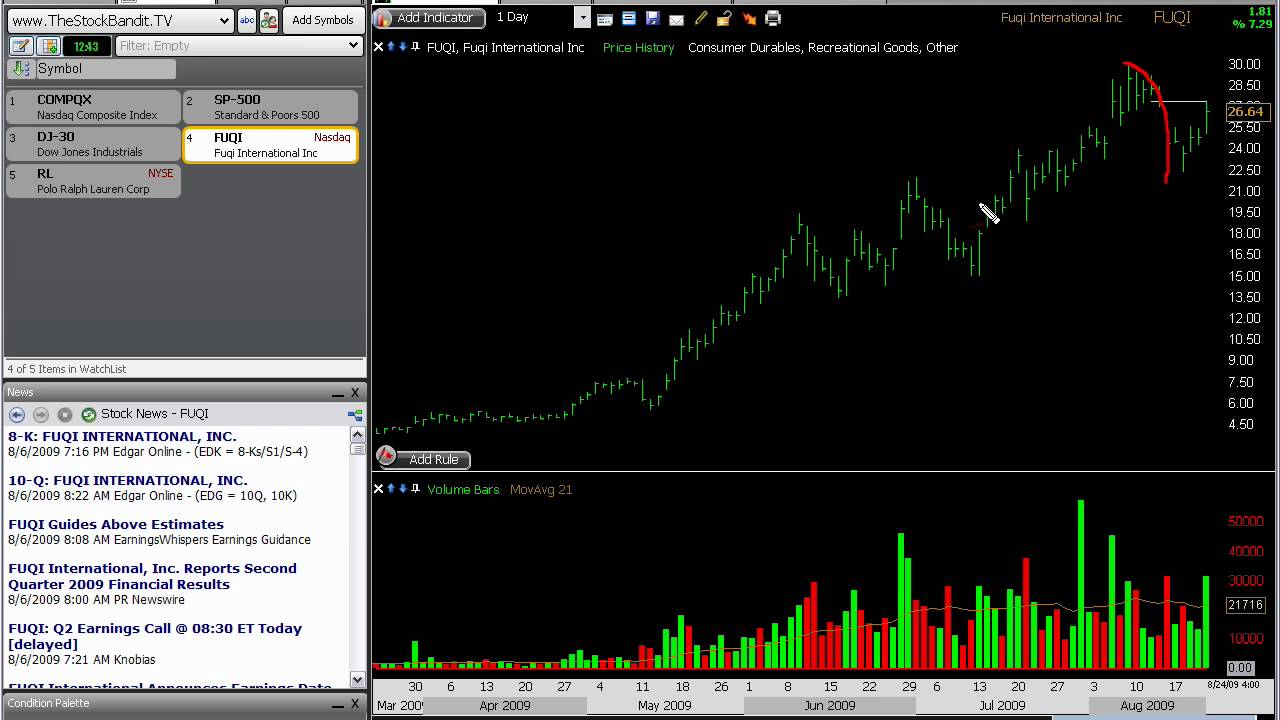Open Q2 Earnings Call news link

tap(155, 637)
